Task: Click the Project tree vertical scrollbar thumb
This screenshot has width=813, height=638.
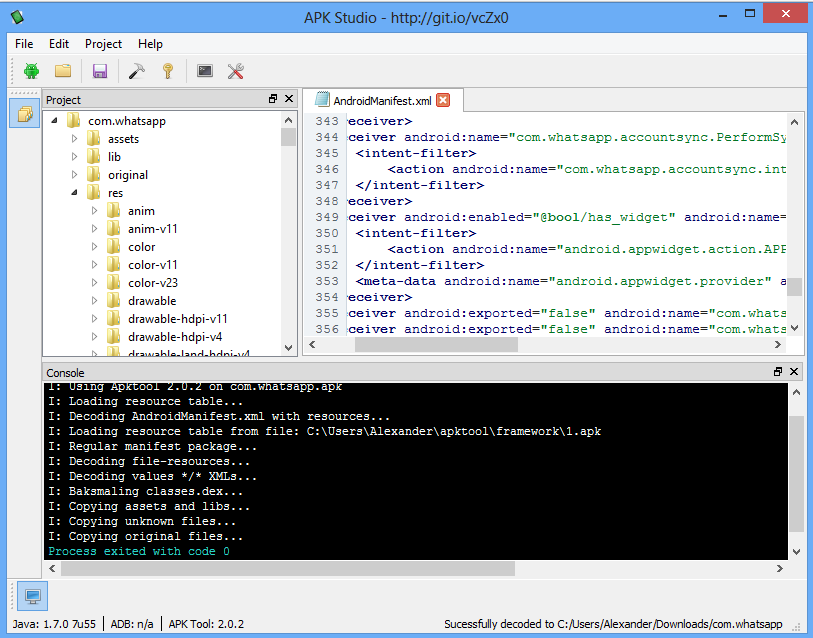Action: tap(289, 137)
